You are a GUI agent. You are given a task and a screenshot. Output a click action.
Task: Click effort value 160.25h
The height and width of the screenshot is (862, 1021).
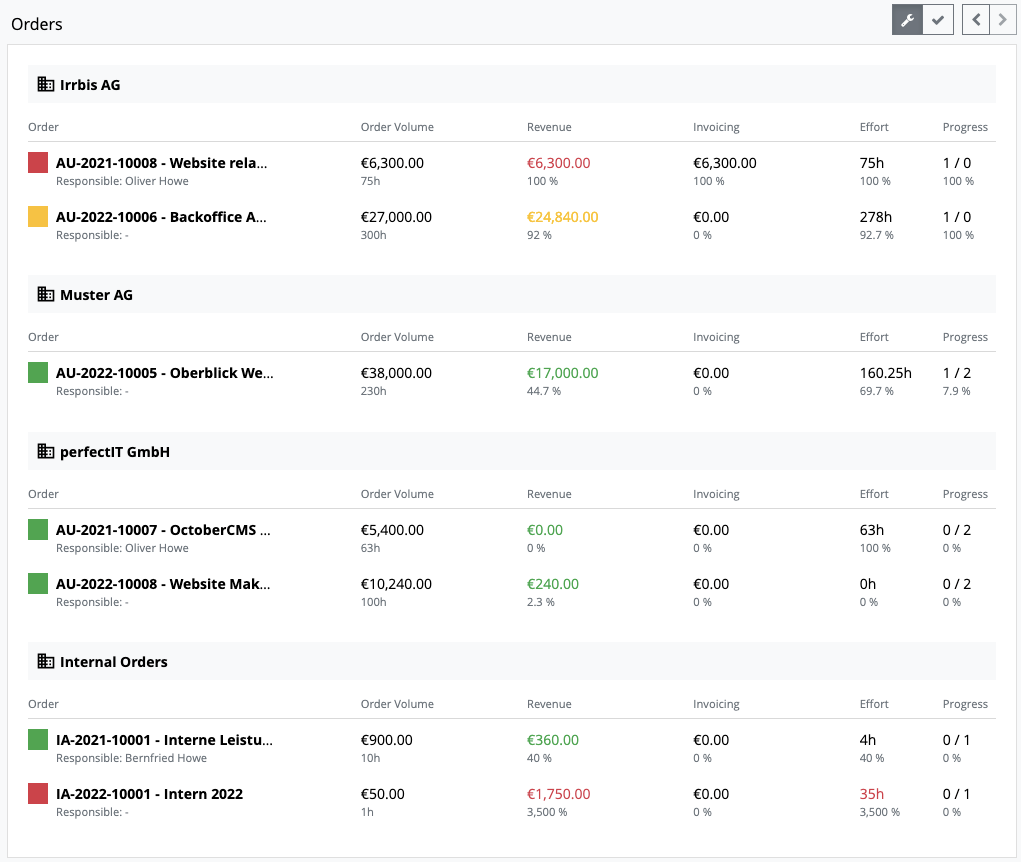(x=886, y=373)
